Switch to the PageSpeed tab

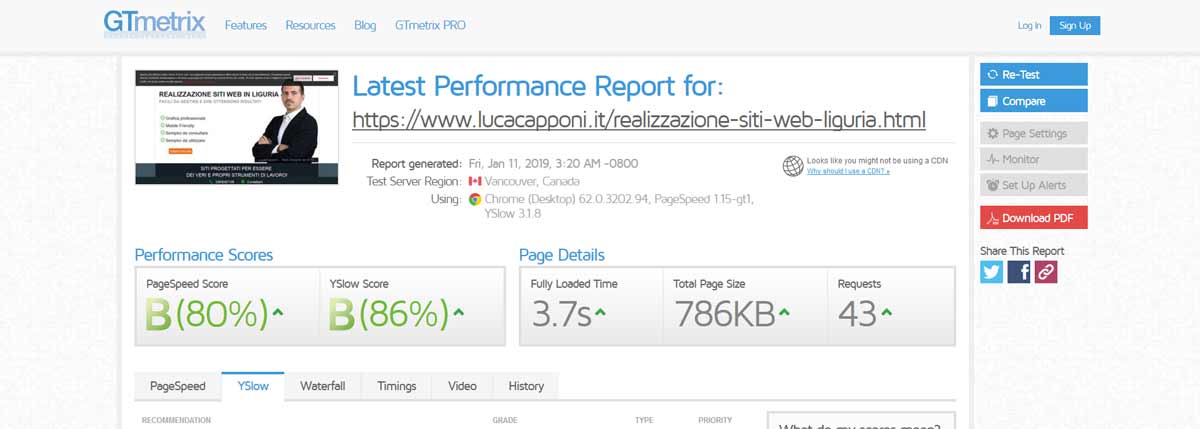click(x=178, y=386)
